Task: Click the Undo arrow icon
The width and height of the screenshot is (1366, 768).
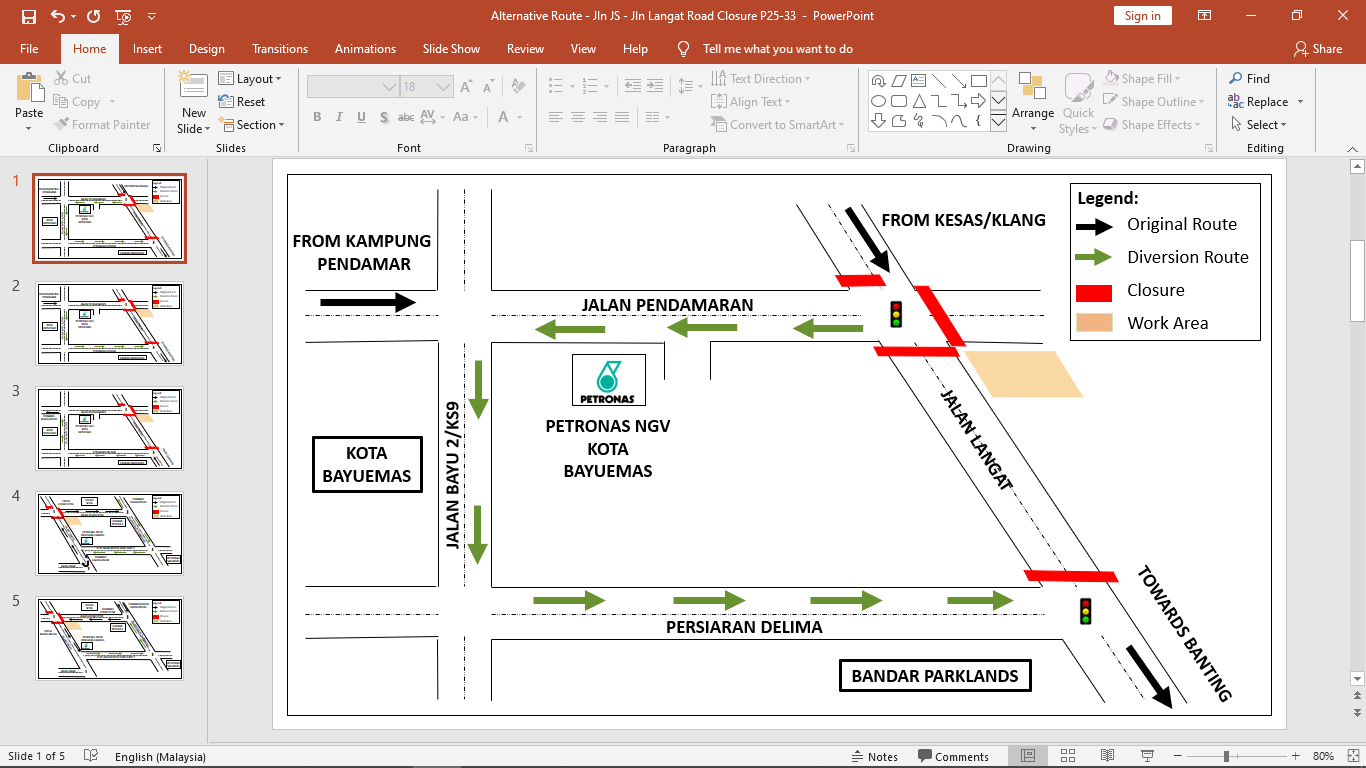Action: click(x=57, y=16)
